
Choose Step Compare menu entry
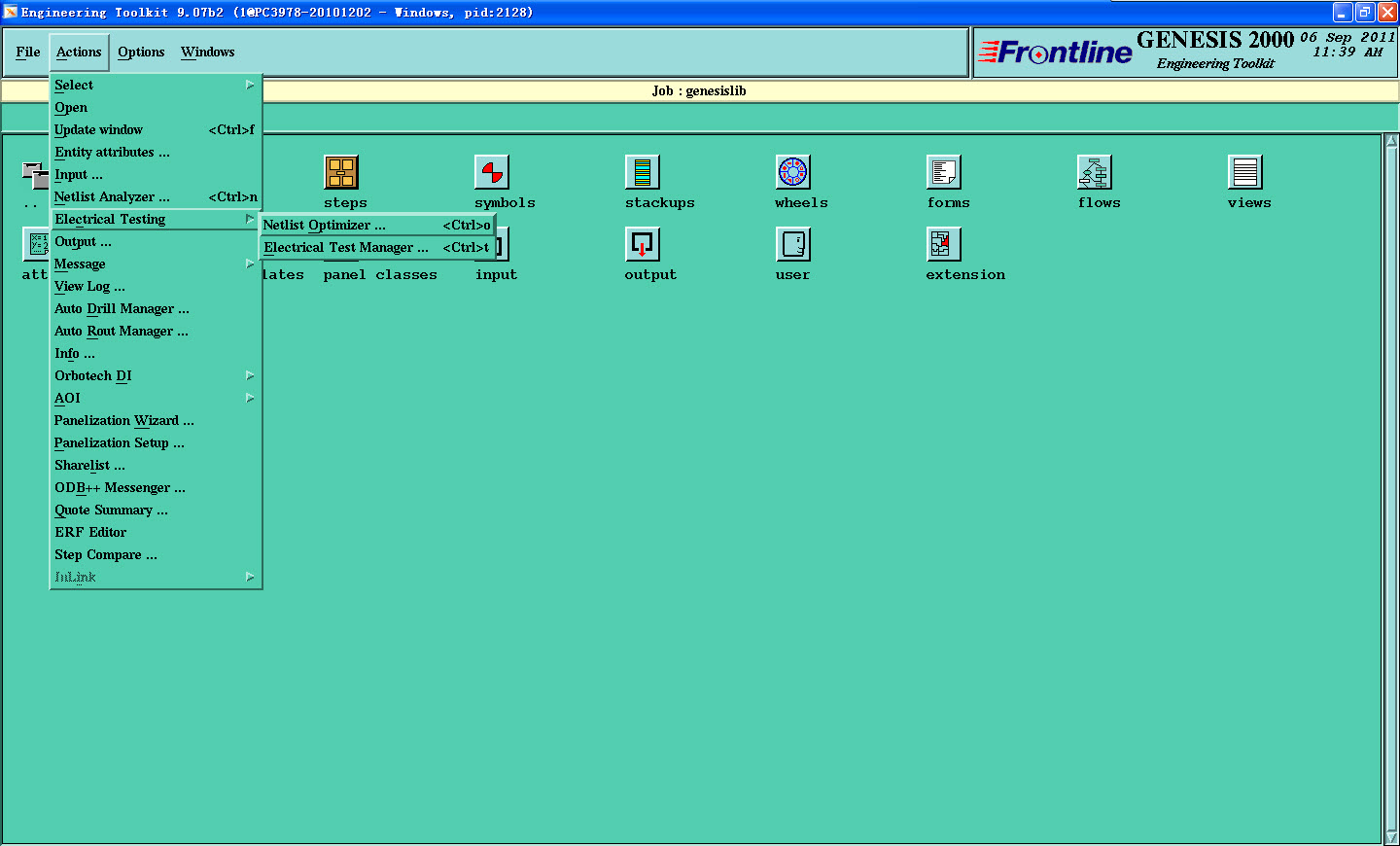(x=156, y=554)
